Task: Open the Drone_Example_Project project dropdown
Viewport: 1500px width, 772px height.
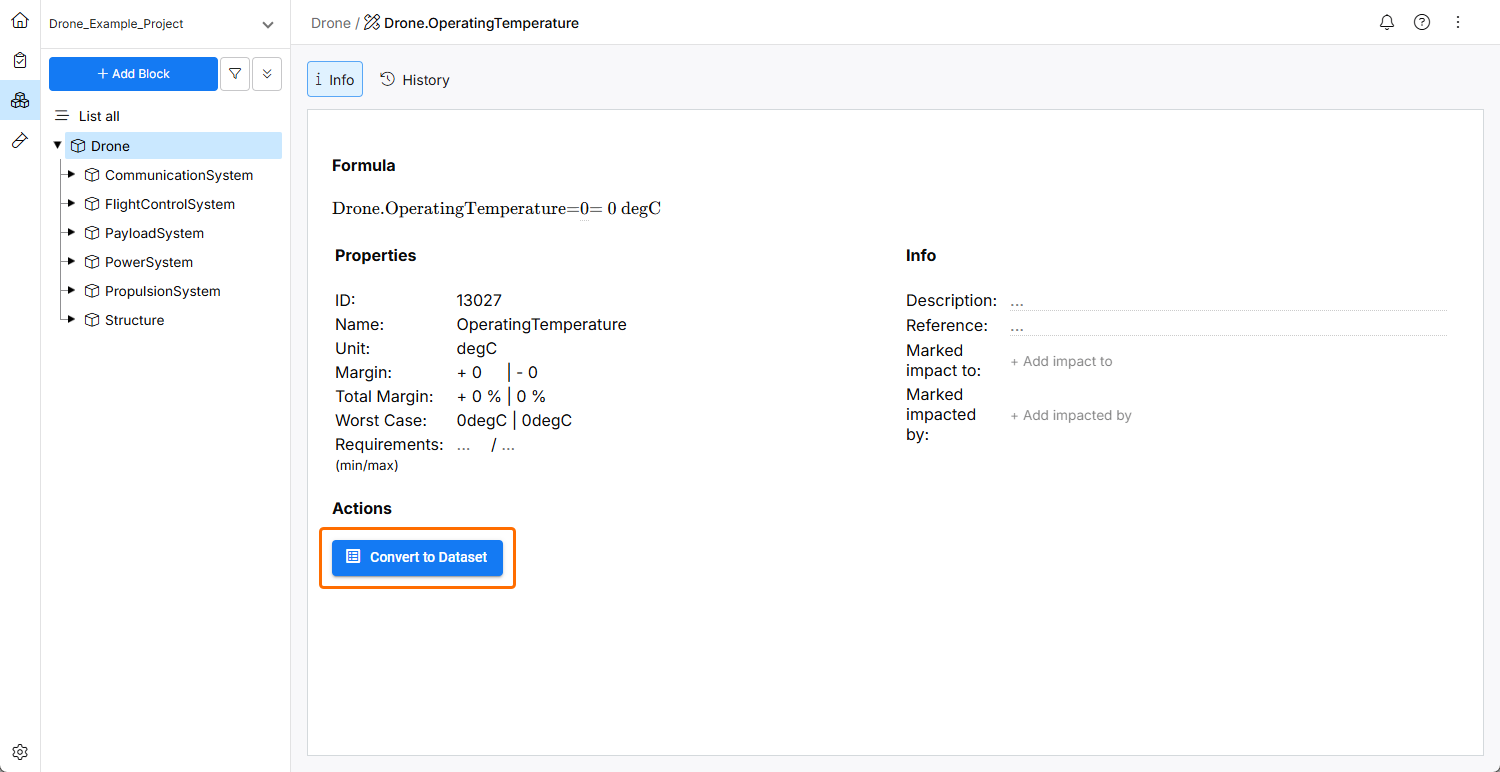Action: coord(267,24)
